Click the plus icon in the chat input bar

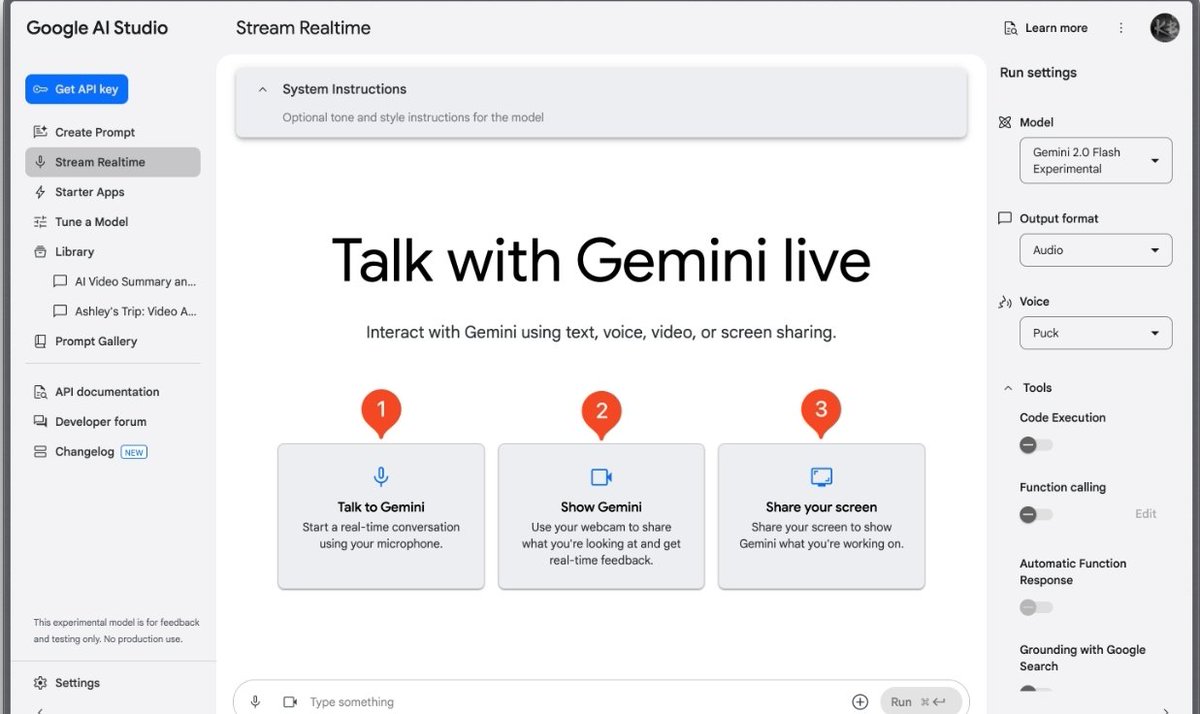(860, 700)
